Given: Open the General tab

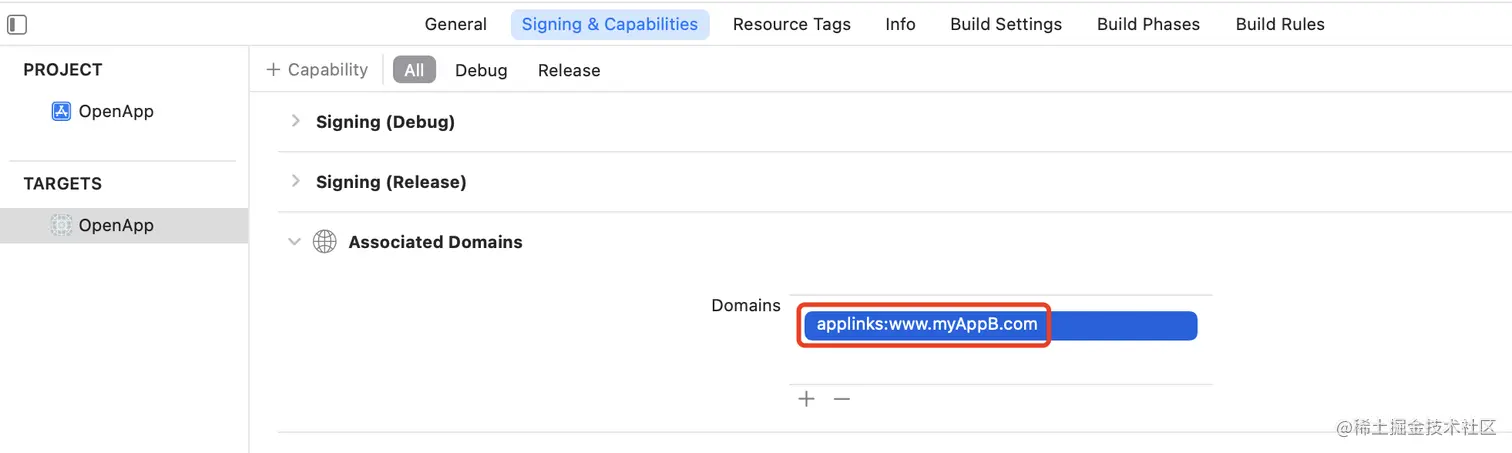Looking at the screenshot, I should (x=456, y=24).
